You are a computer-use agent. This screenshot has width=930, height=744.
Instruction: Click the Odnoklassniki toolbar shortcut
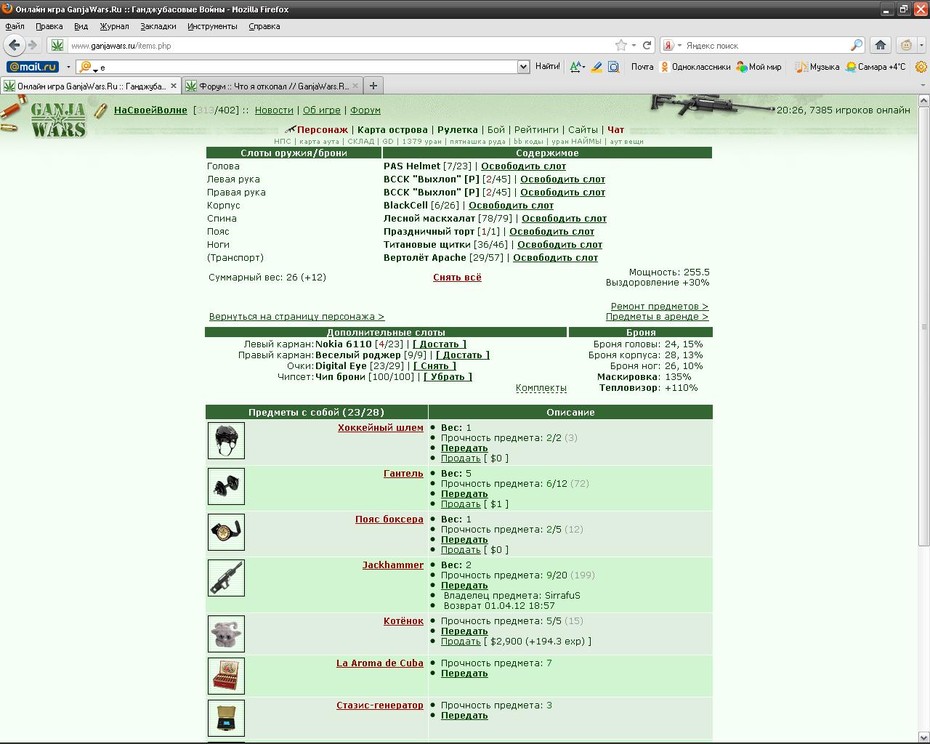(x=696, y=66)
